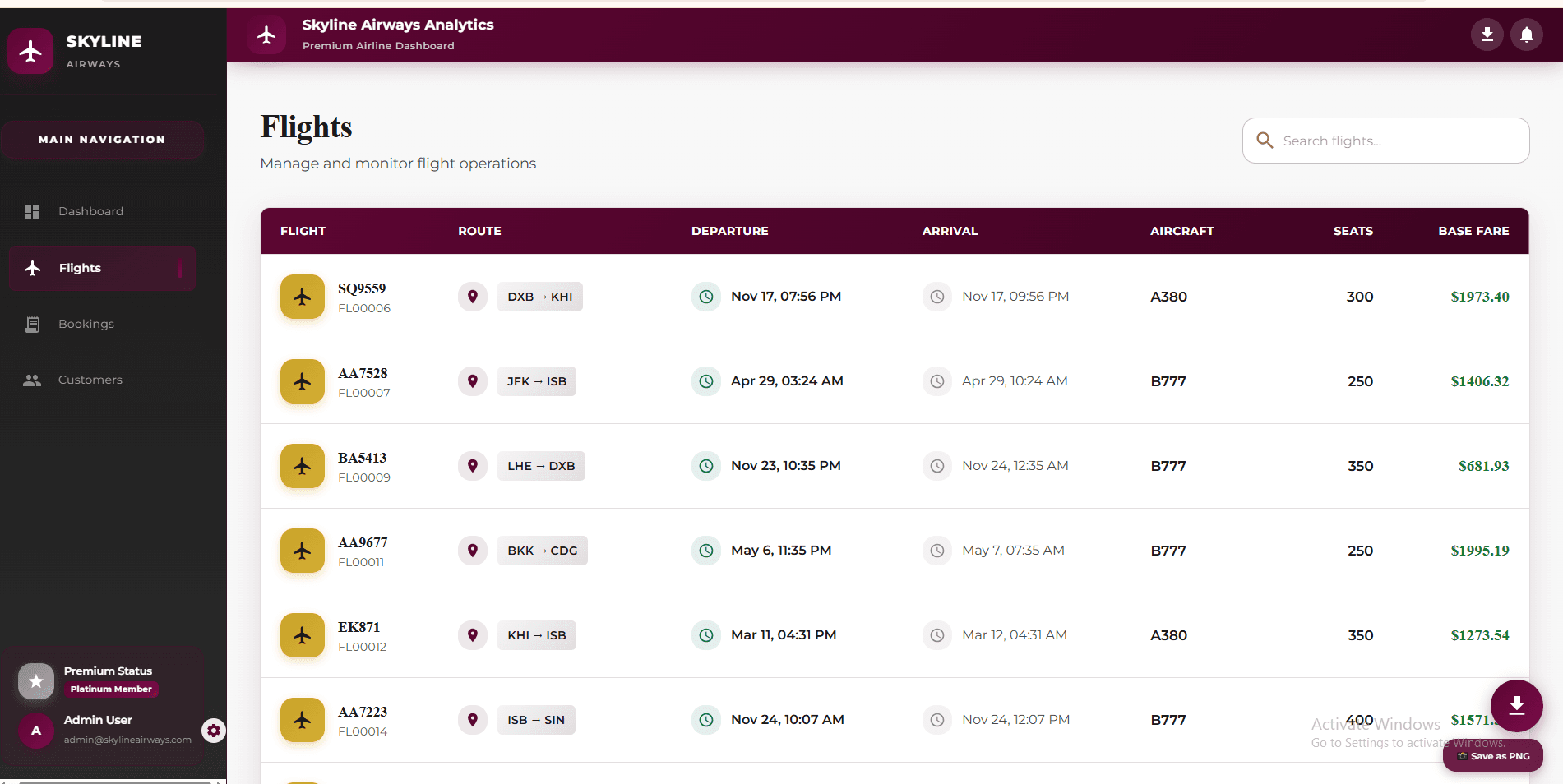Viewport: 1563px width, 784px height.
Task: Click the settings gear next to Admin User
Action: pos(214,731)
